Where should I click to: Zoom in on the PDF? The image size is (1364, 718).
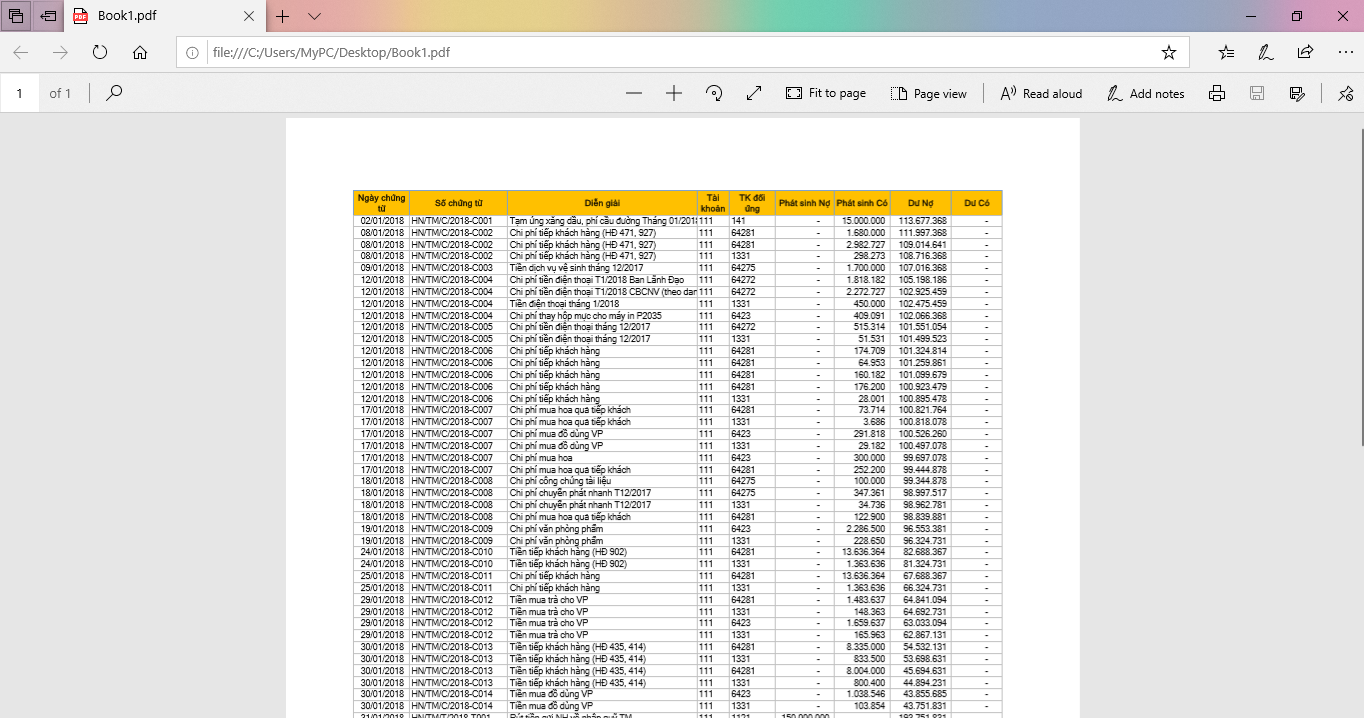(674, 93)
